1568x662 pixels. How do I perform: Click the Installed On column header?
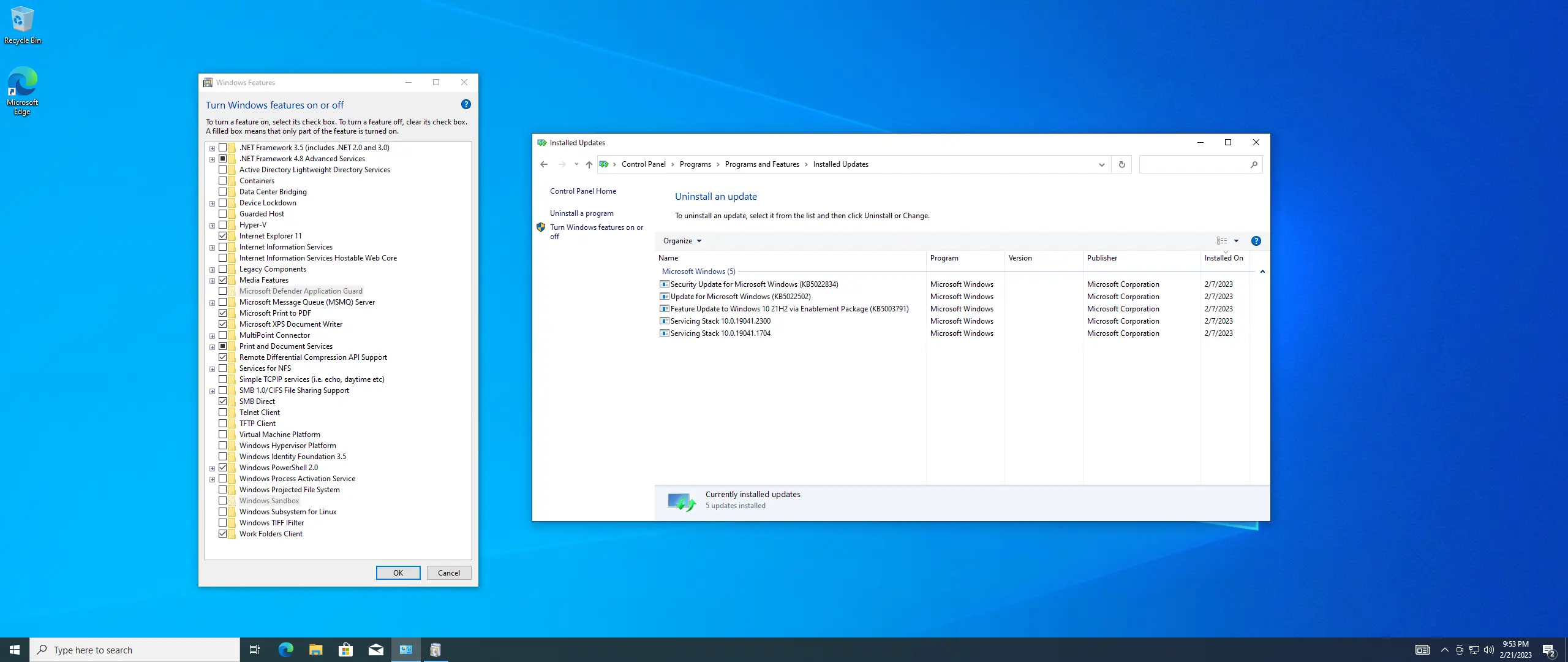click(1223, 258)
